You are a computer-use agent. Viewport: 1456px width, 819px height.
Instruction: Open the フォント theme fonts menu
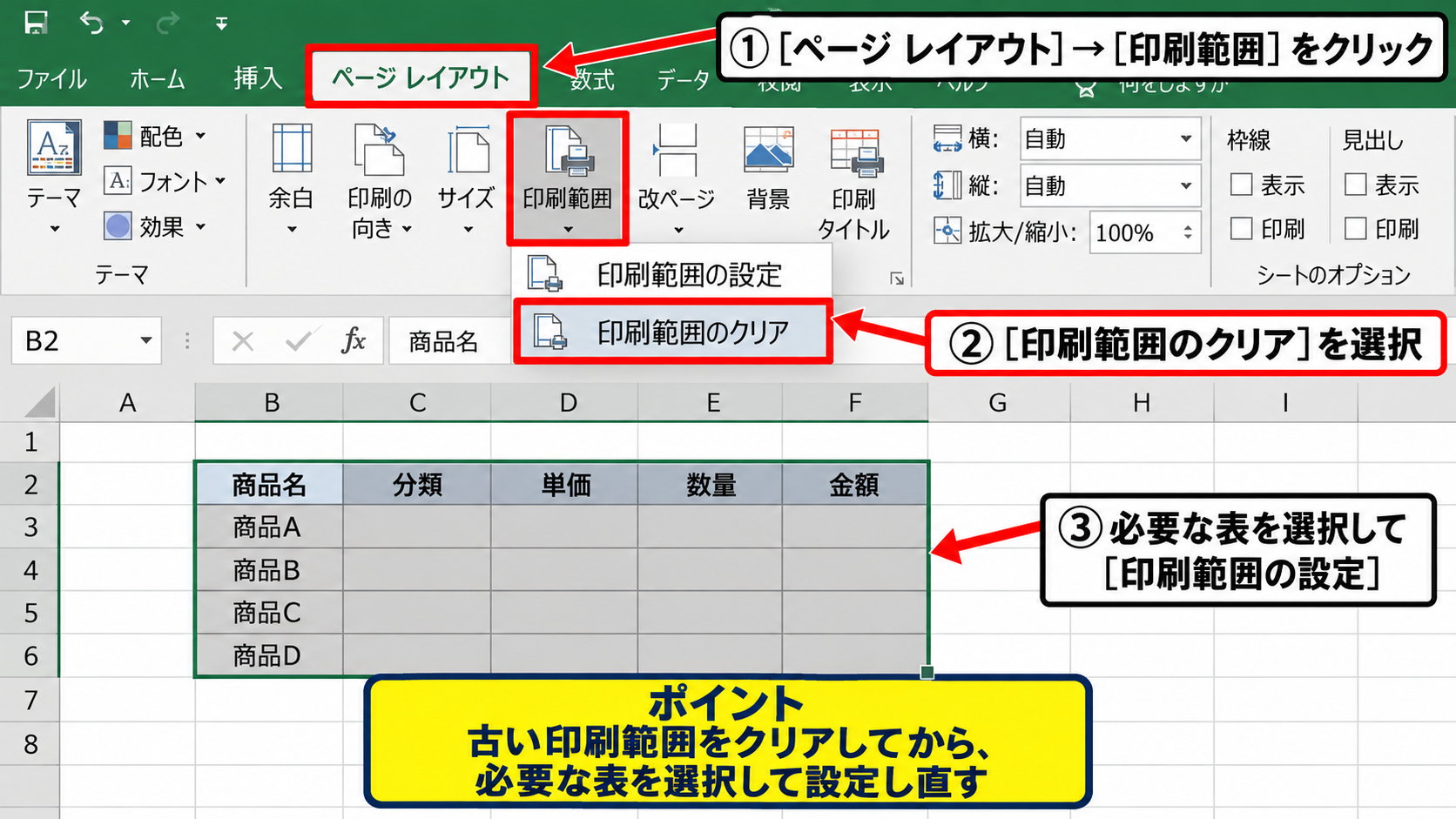click(x=165, y=181)
